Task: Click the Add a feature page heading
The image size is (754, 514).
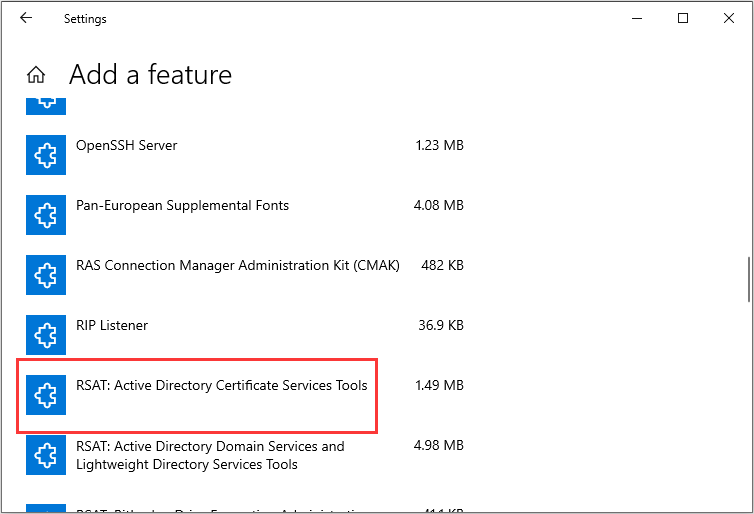Action: pos(151,75)
